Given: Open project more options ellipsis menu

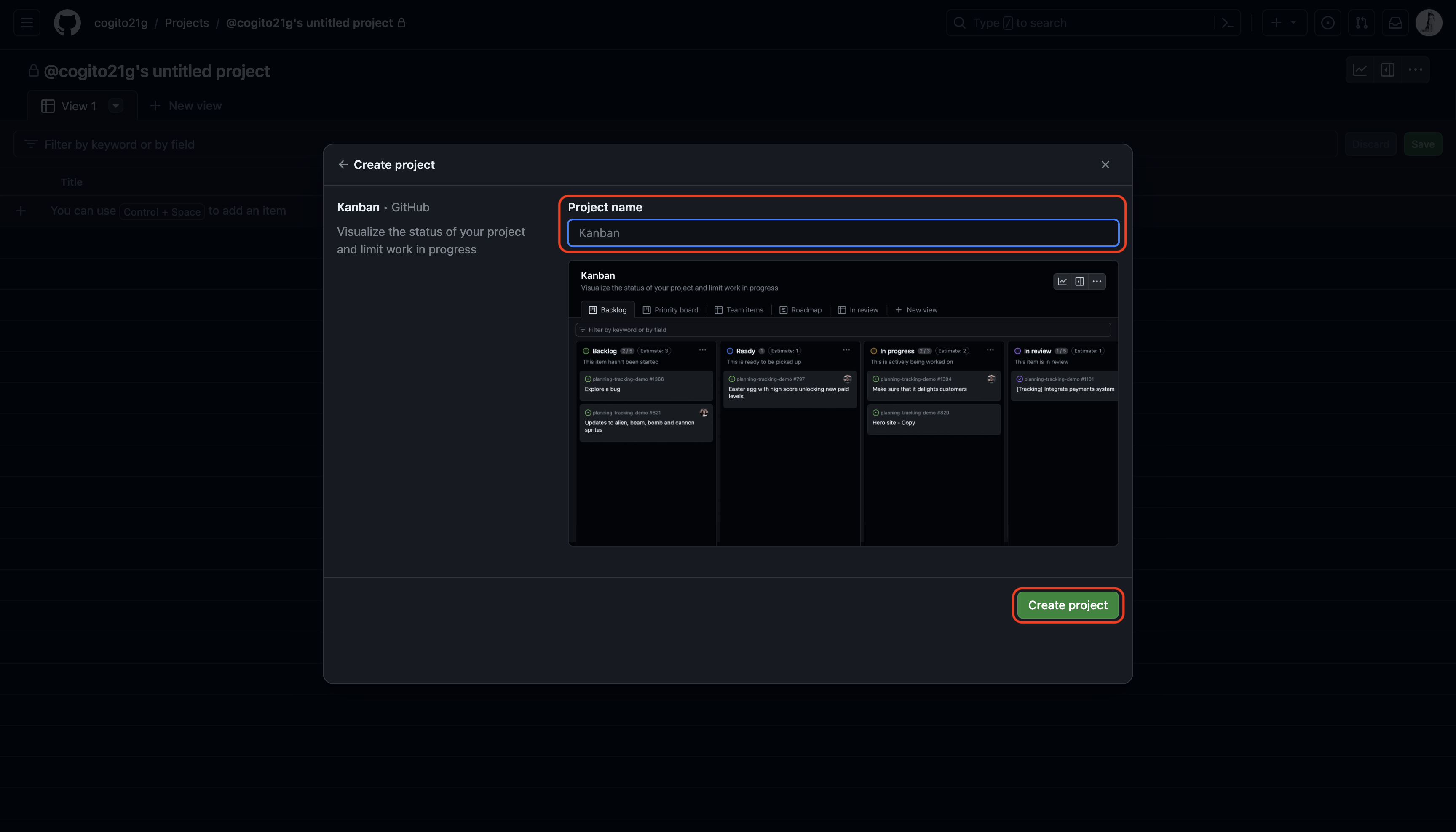Looking at the screenshot, I should coord(1416,70).
